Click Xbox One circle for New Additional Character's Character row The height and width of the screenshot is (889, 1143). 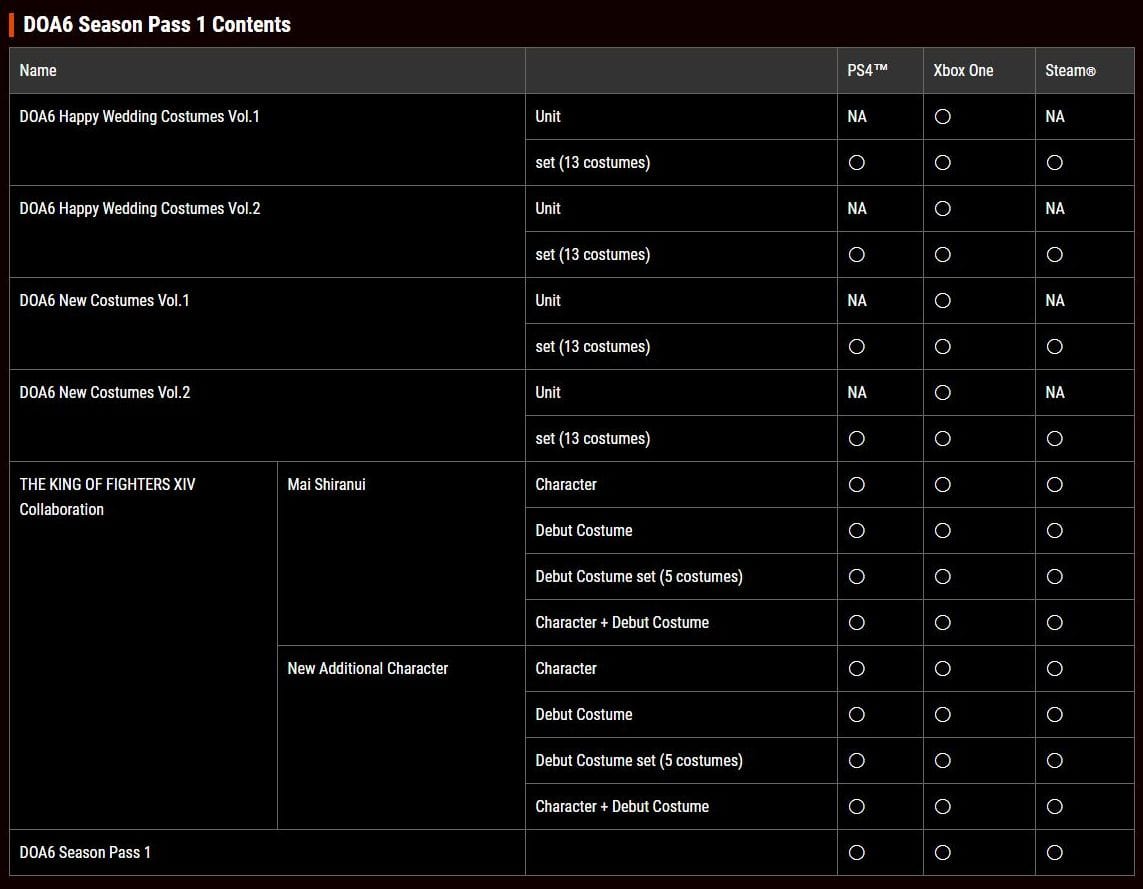pyautogui.click(x=942, y=669)
